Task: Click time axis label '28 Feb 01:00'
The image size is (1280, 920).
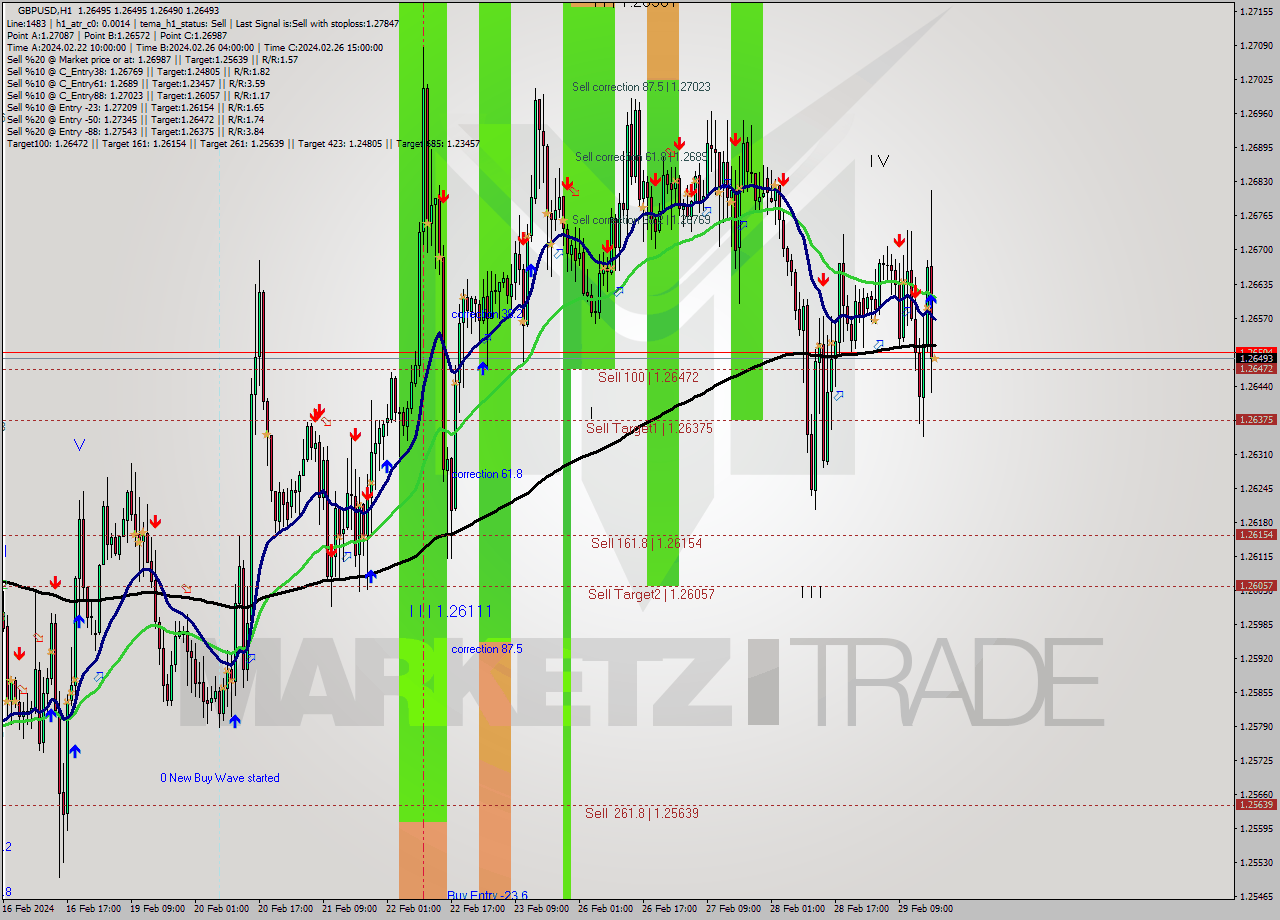Action: [797, 909]
